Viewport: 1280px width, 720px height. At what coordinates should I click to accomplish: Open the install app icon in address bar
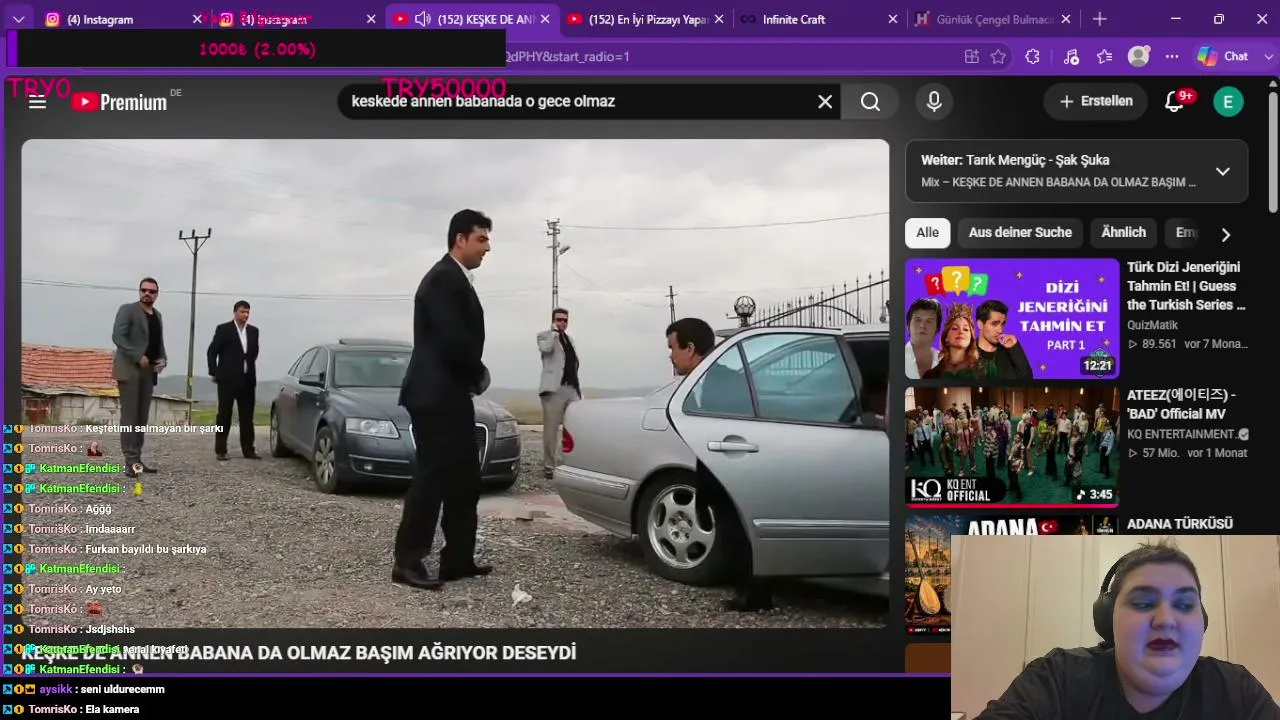click(x=971, y=57)
